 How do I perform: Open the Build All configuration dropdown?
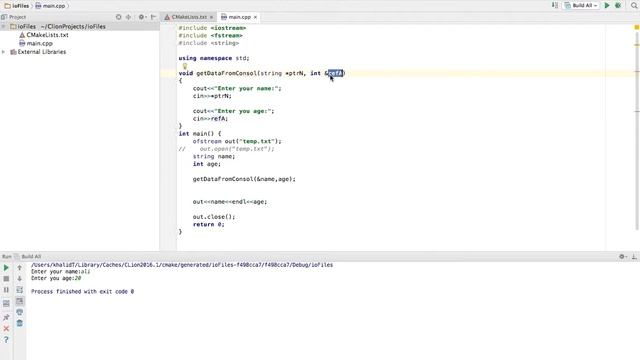point(581,5)
